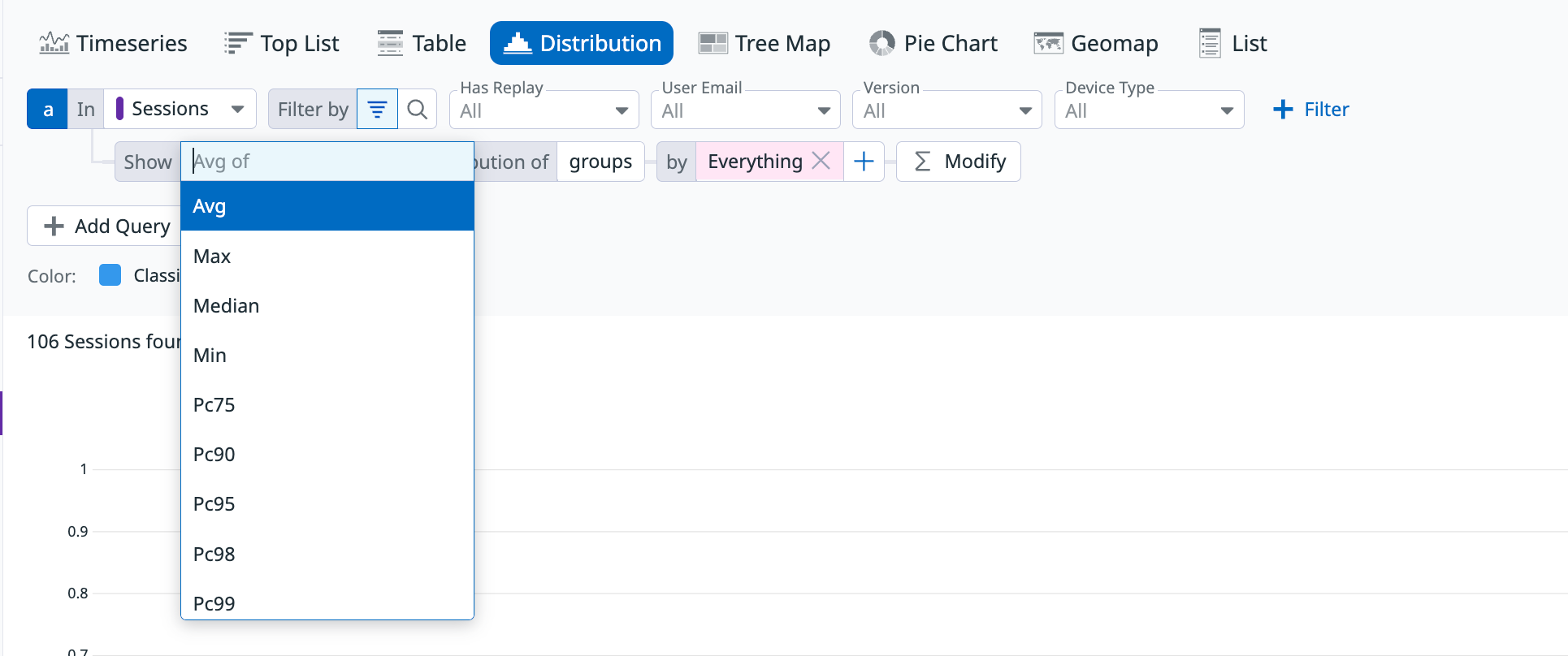Select the Geomap world map icon

pyautogui.click(x=1048, y=43)
